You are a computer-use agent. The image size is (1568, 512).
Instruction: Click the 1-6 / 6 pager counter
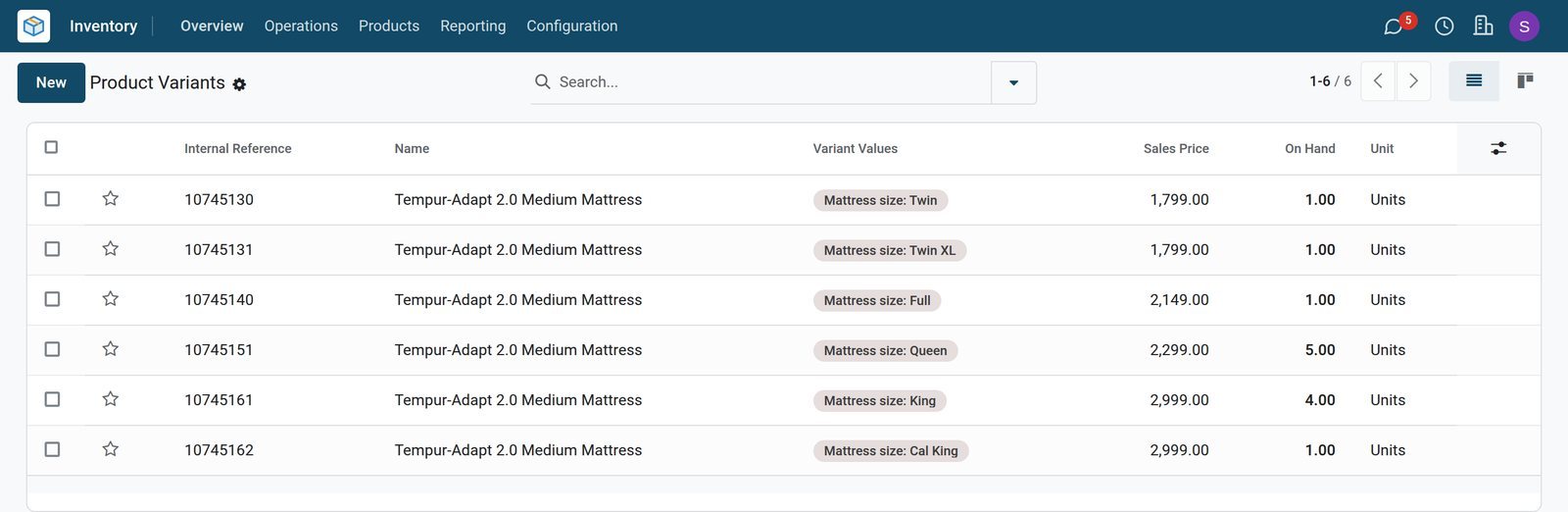1330,81
